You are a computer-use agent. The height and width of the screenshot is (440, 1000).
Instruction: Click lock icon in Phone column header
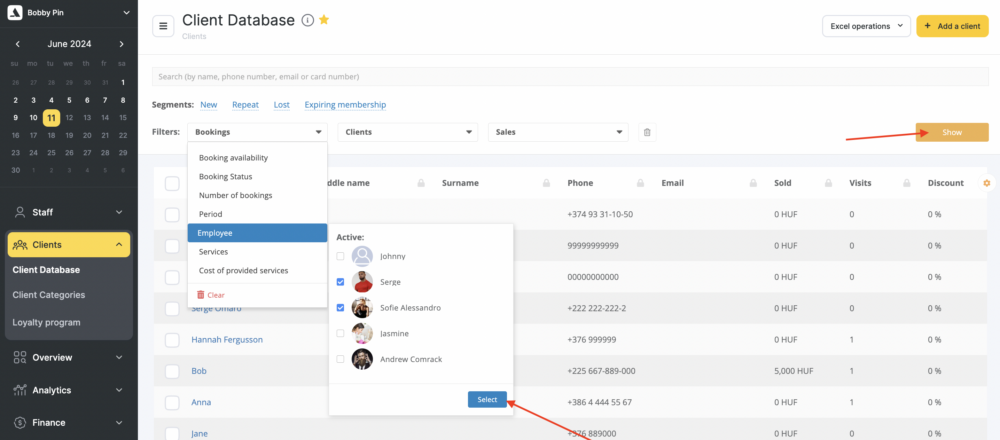click(x=640, y=183)
